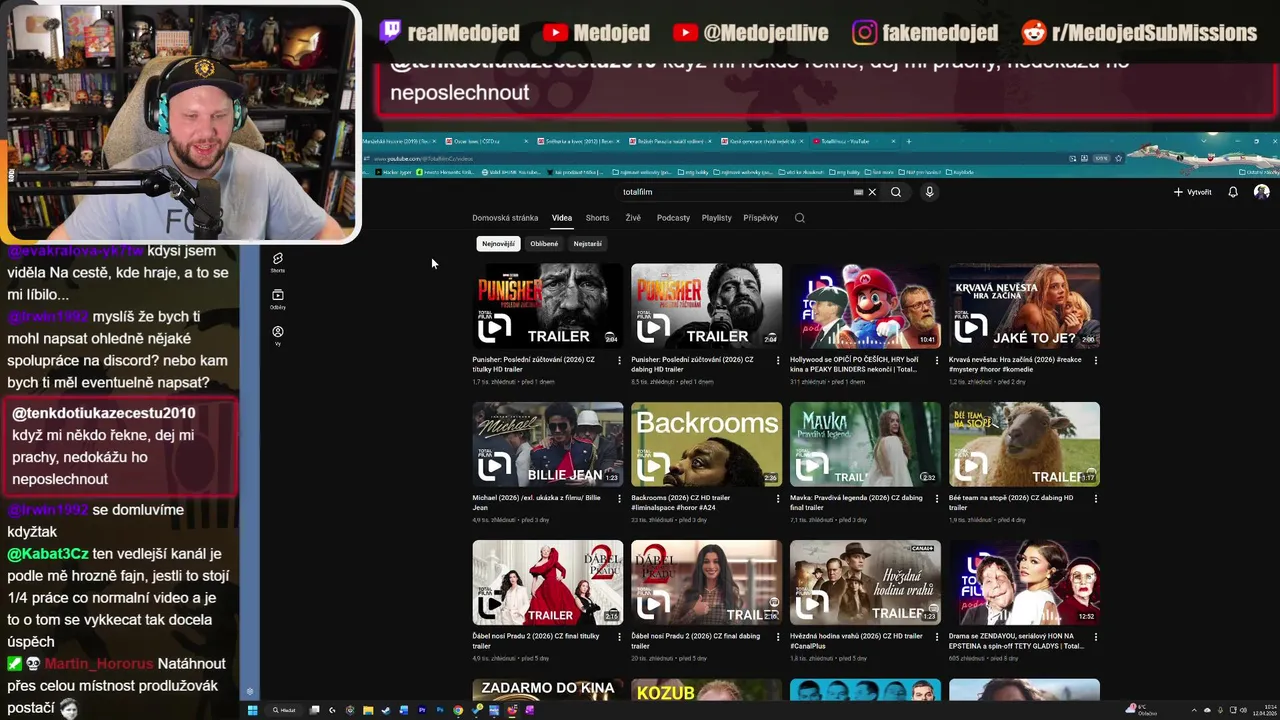Click Hledat search on Windows taskbar
The image size is (1280, 720).
285,710
